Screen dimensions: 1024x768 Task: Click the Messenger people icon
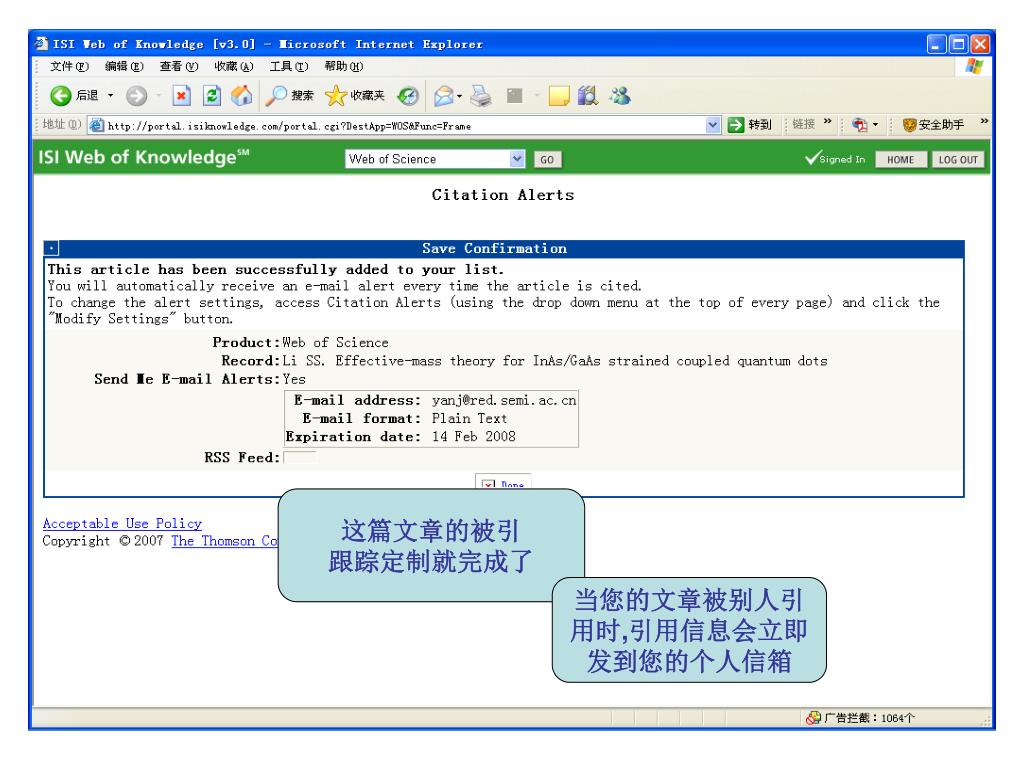click(620, 96)
